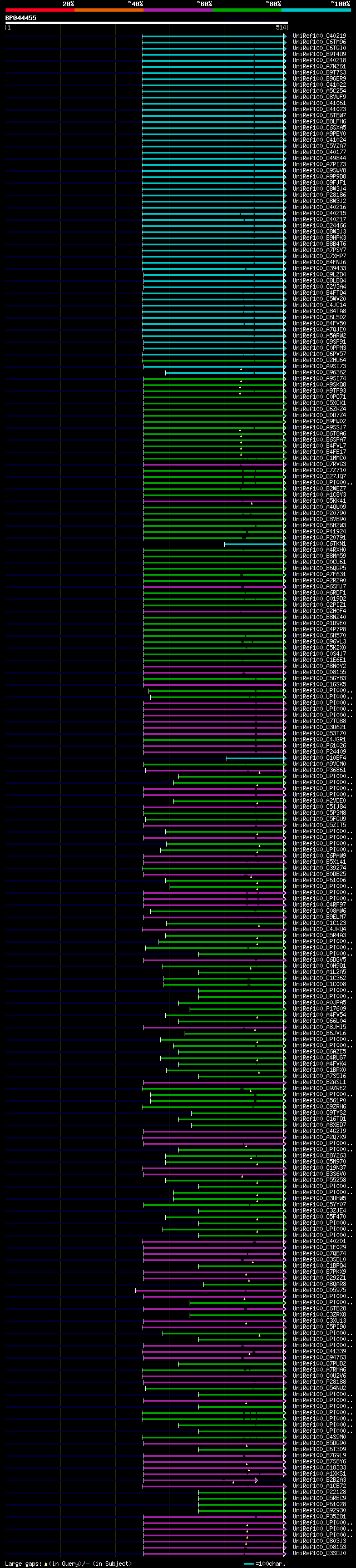Viewport: 356px width, 1568px height.
Task: Click label UniRef100_Q9FJF1
Action: click(x=319, y=182)
